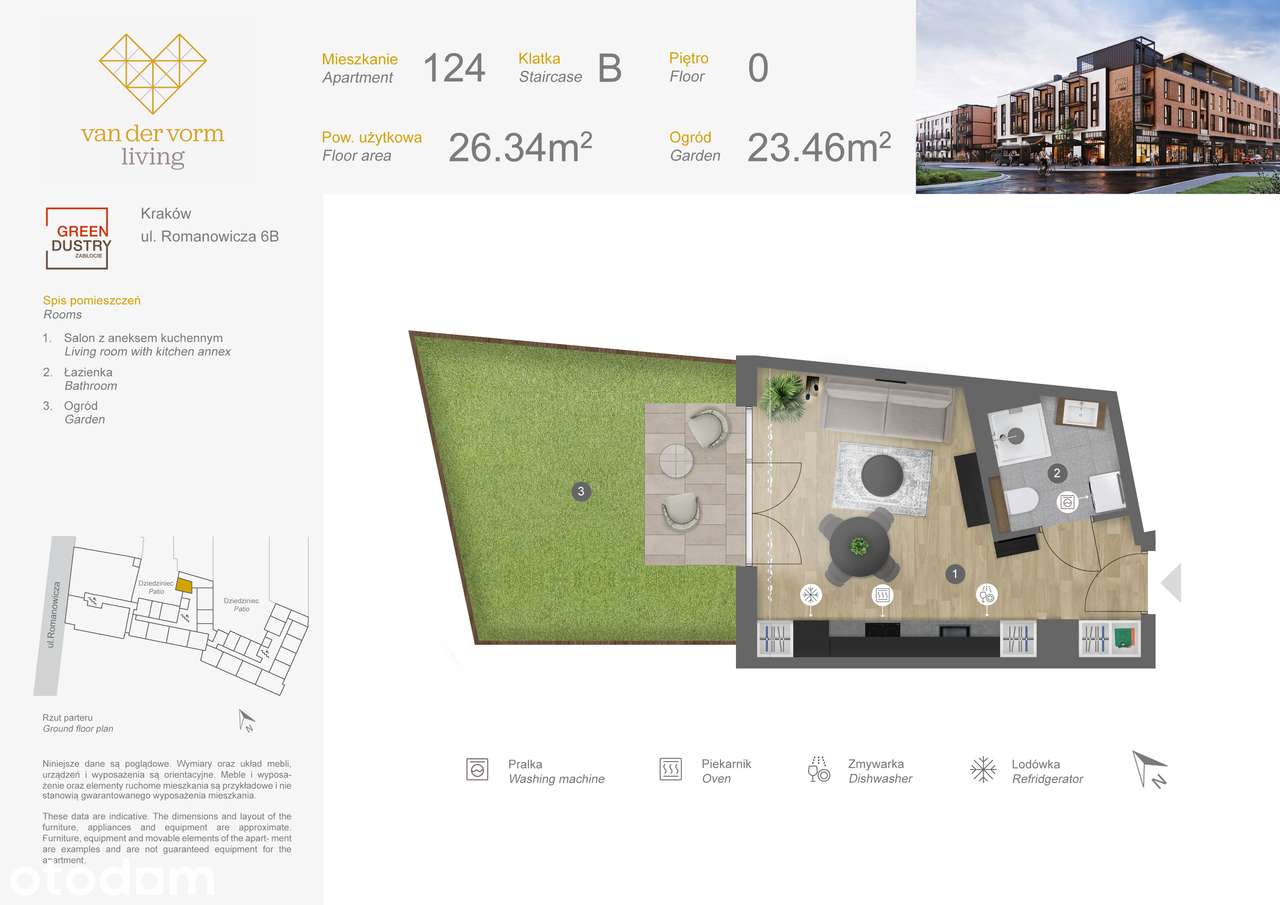Viewport: 1280px width, 905px height.
Task: Click refrigerator icon in the kitchen plan
Action: click(x=813, y=595)
